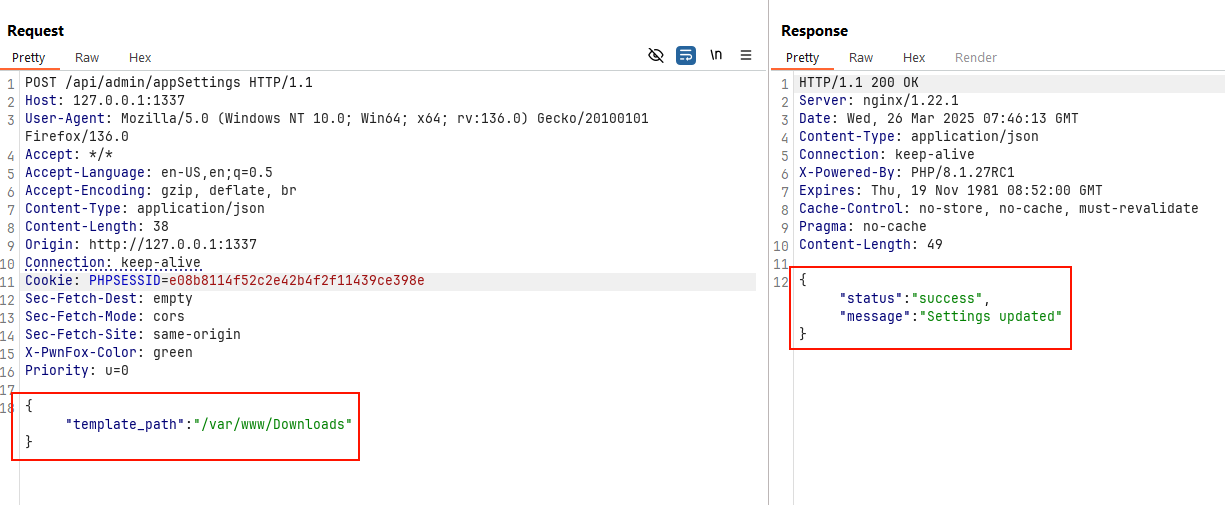Click the Sec-Fetch-Site: same-origin header
Viewport: 1225px width, 505px height.
133,335
